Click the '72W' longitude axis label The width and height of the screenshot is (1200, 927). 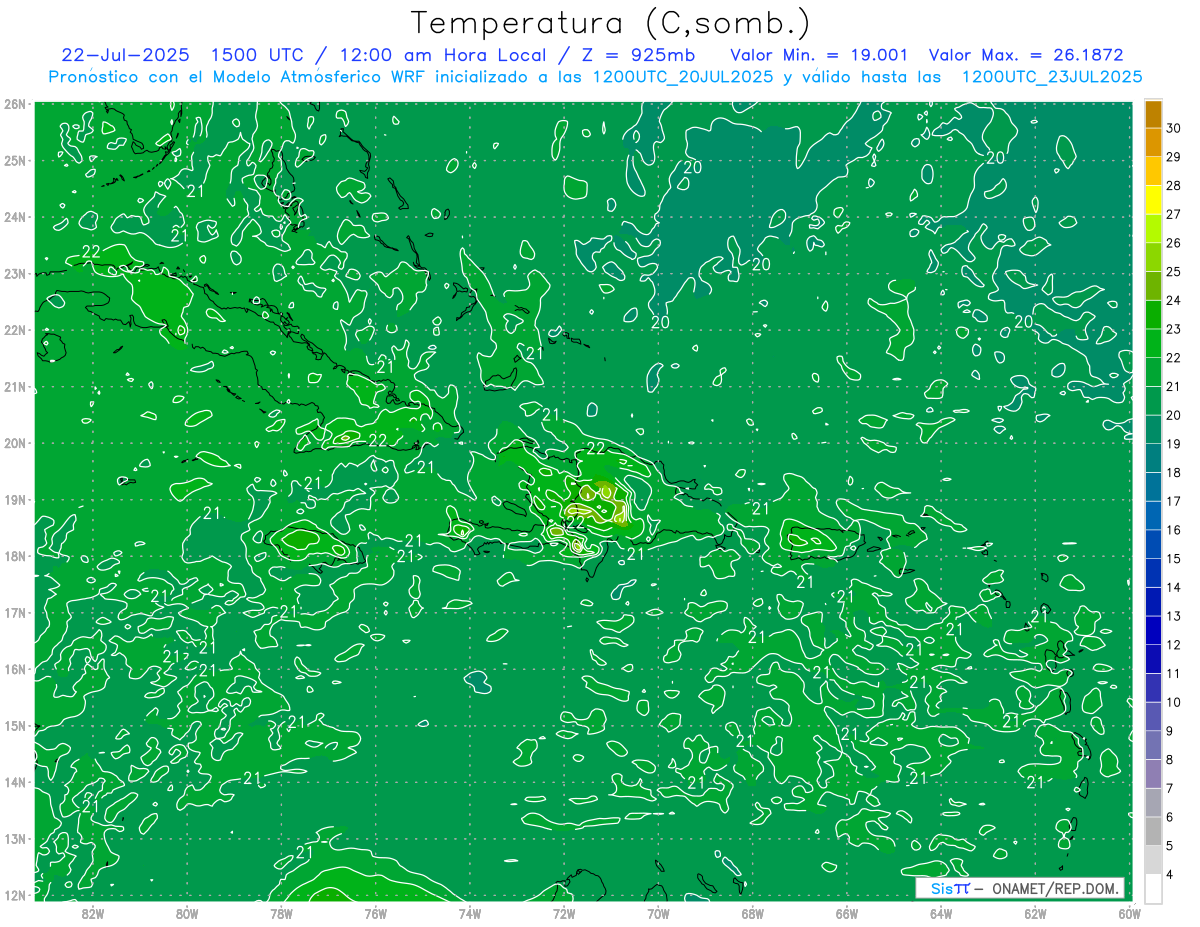tap(564, 913)
